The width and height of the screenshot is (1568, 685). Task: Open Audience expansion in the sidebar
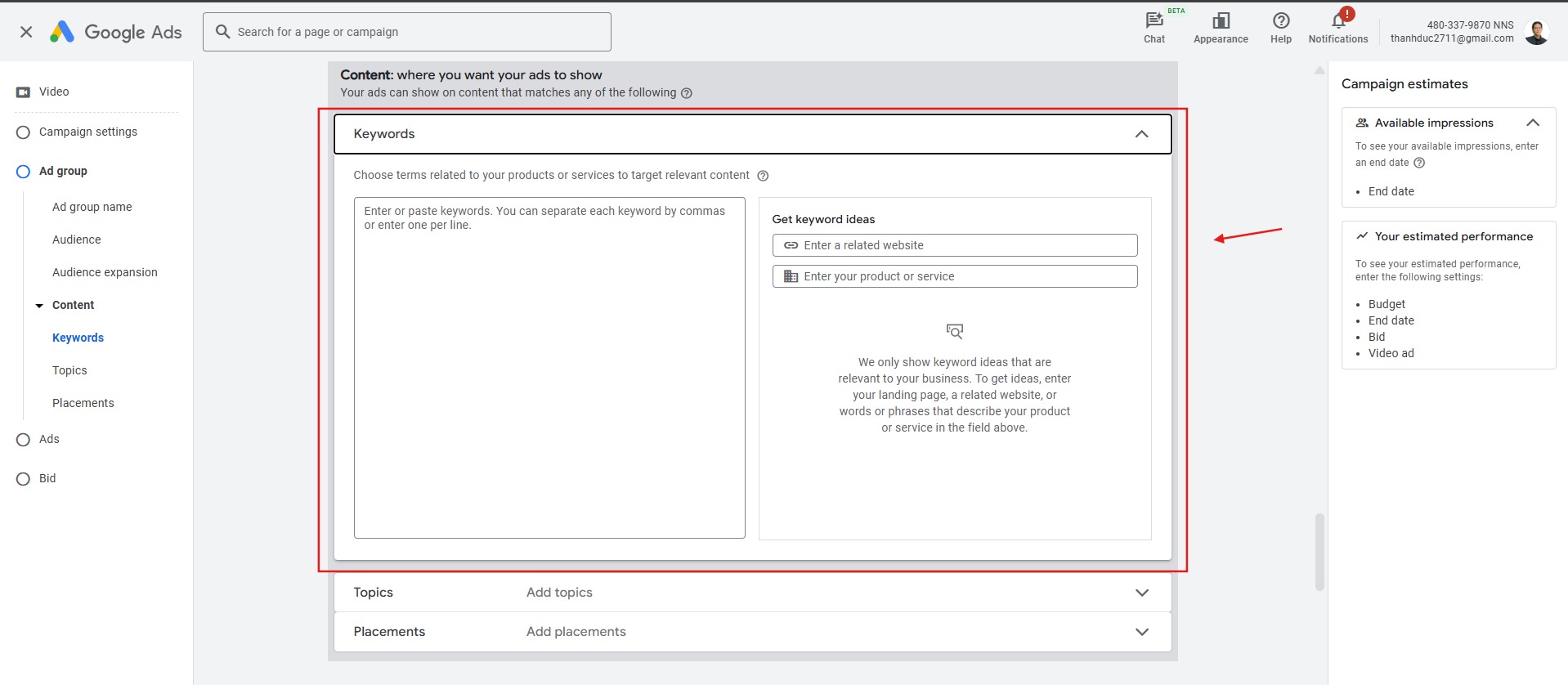105,272
